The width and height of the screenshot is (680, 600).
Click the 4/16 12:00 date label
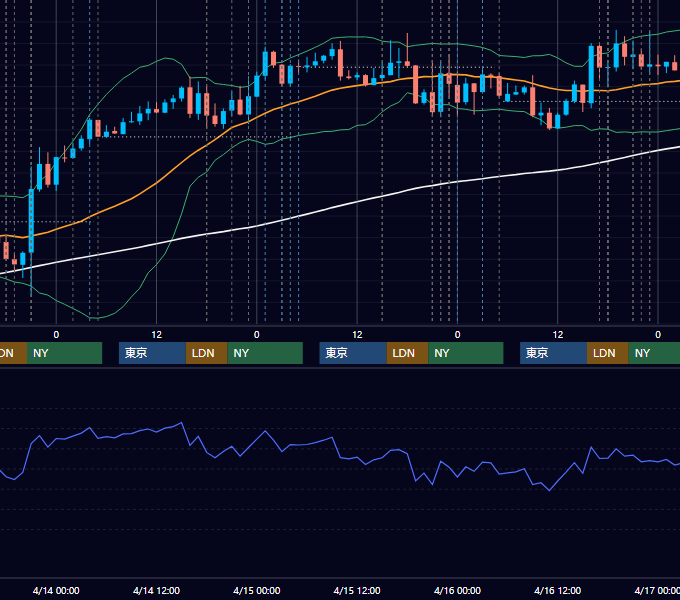point(557,590)
